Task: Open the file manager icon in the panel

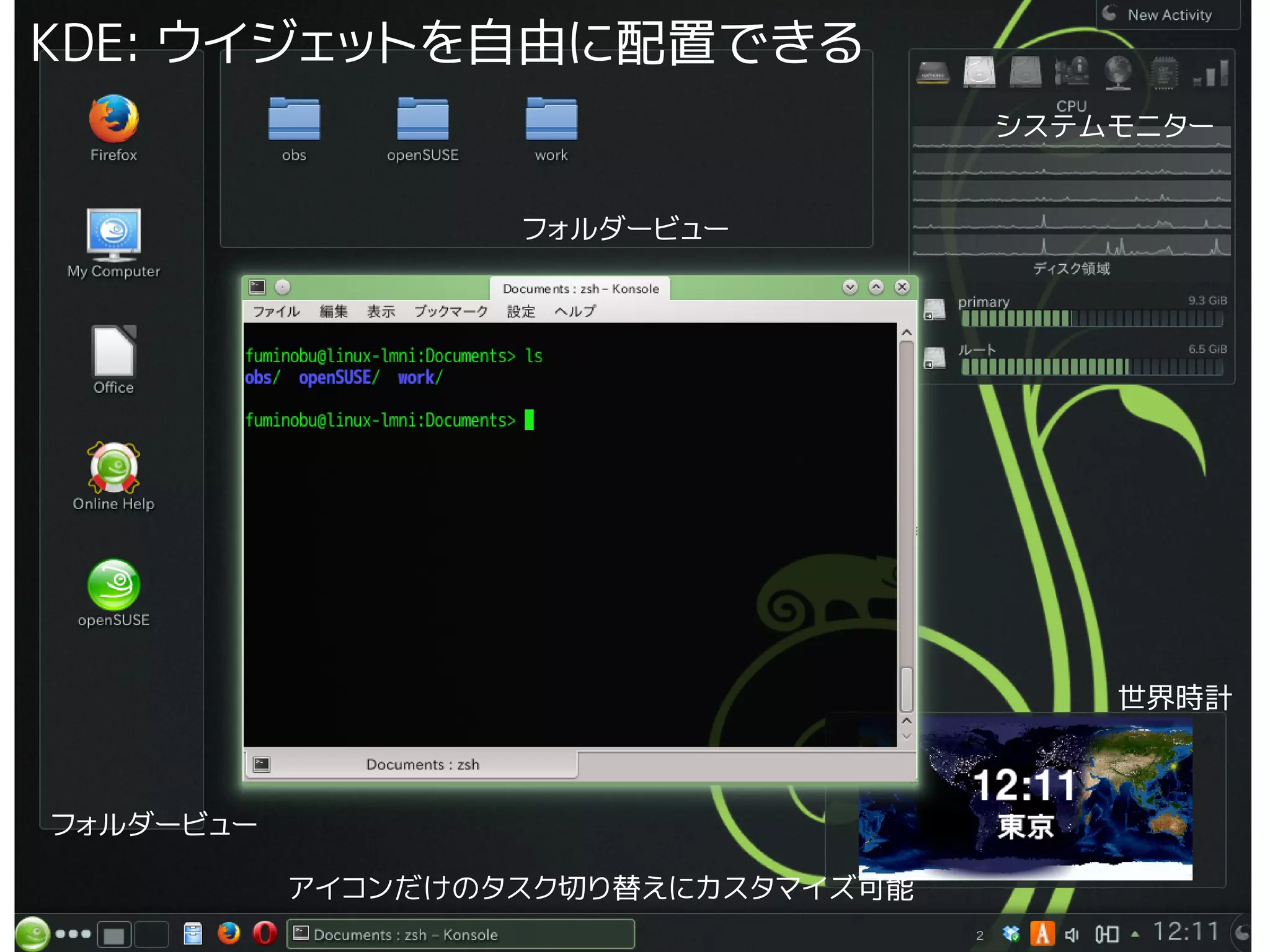Action: click(193, 933)
